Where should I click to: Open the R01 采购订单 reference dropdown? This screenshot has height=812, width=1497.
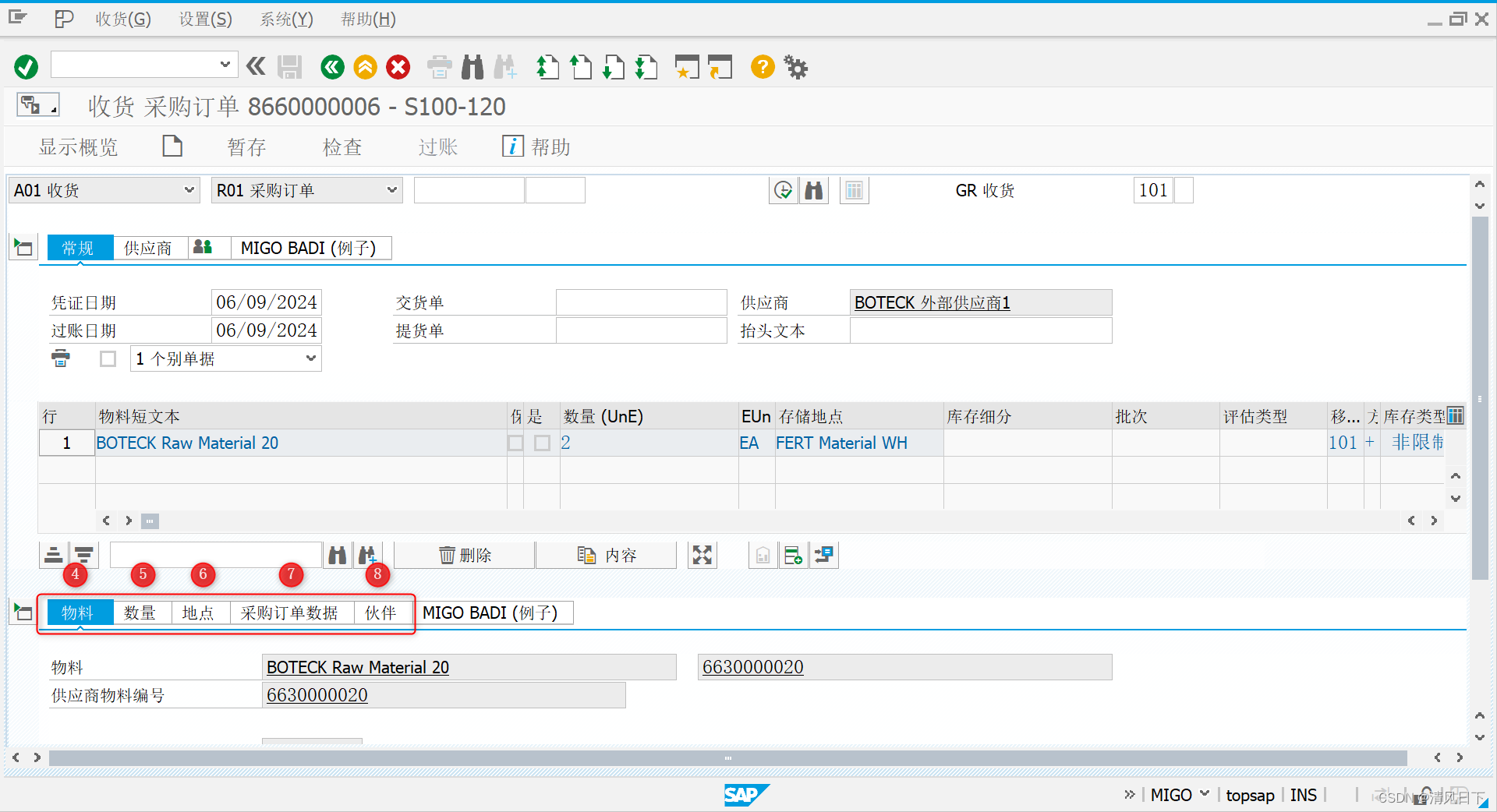coord(391,190)
